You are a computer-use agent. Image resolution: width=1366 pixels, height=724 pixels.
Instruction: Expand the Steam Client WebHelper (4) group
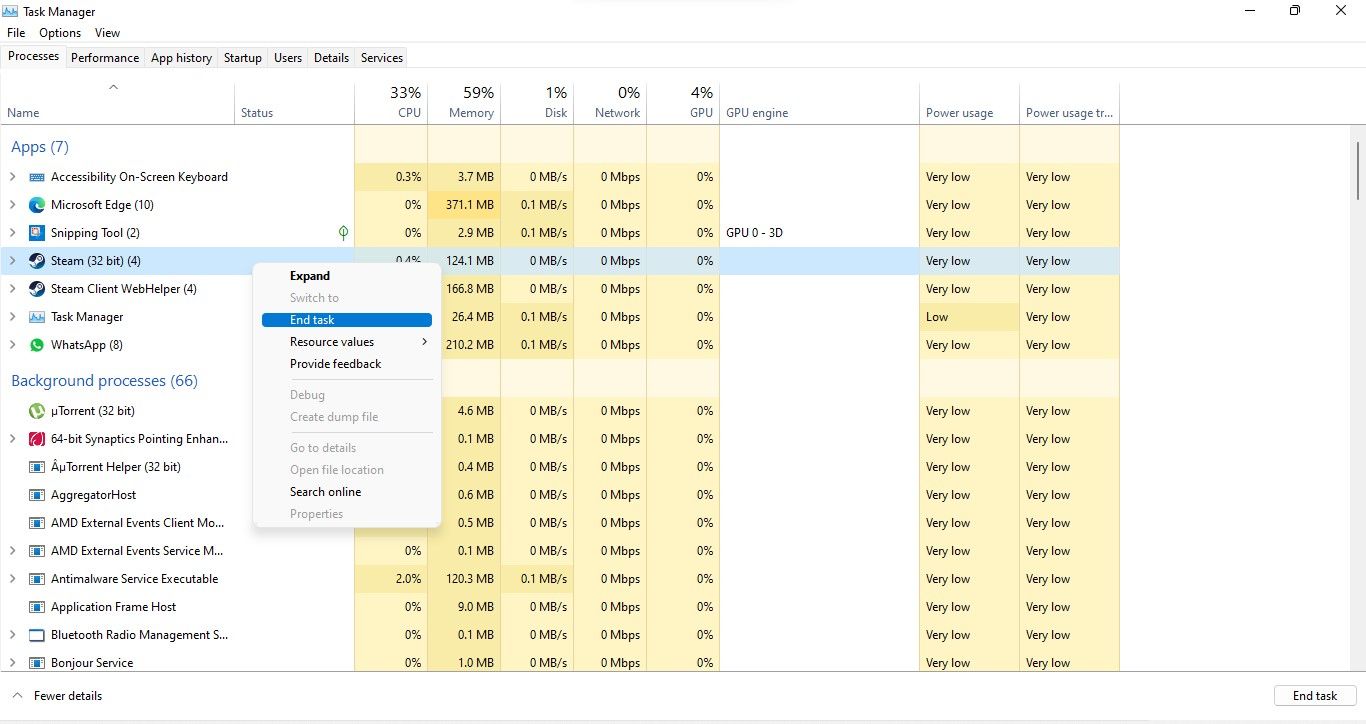[x=12, y=289]
